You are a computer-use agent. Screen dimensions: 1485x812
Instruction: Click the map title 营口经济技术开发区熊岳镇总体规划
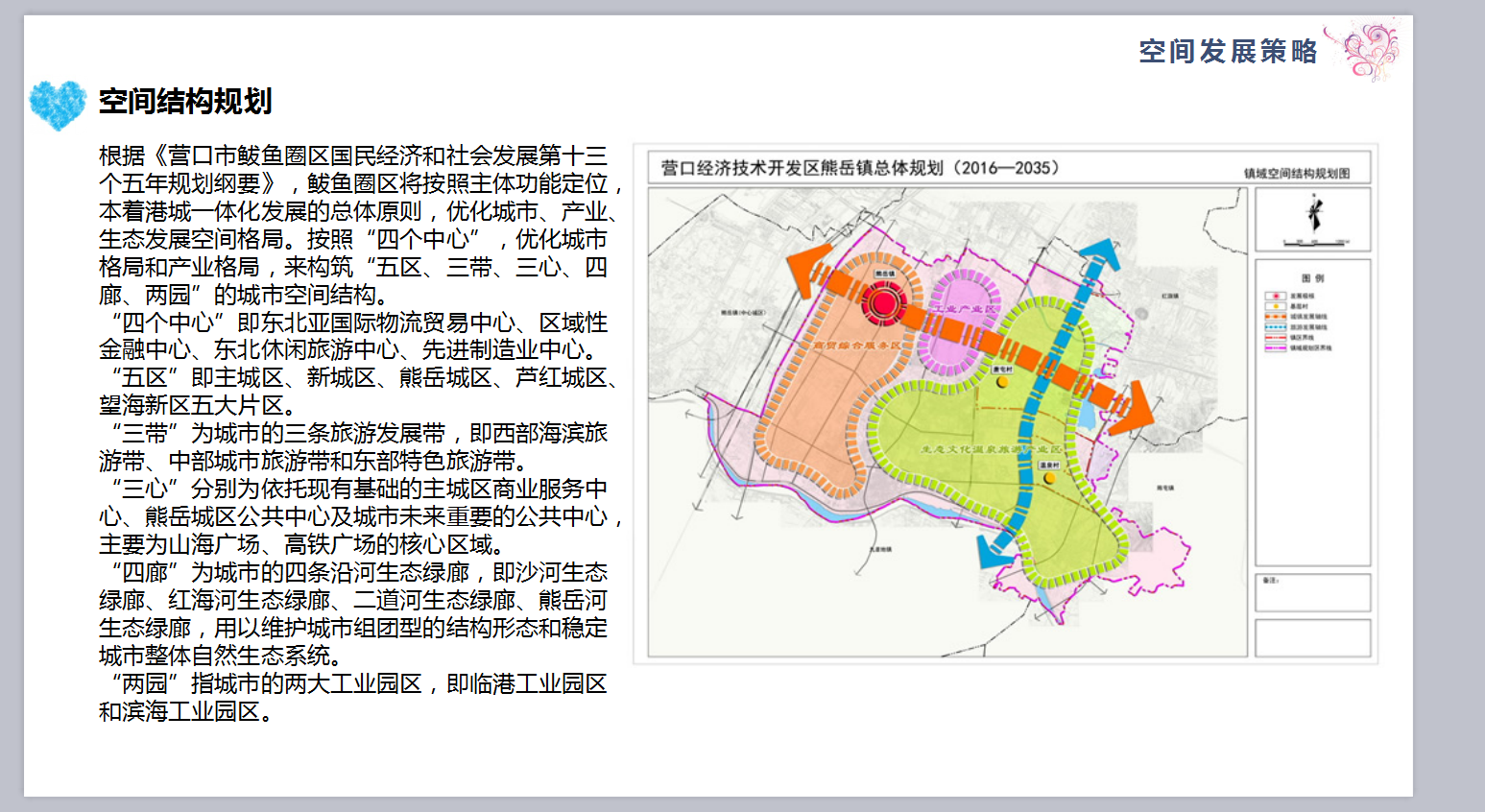pyautogui.click(x=860, y=168)
